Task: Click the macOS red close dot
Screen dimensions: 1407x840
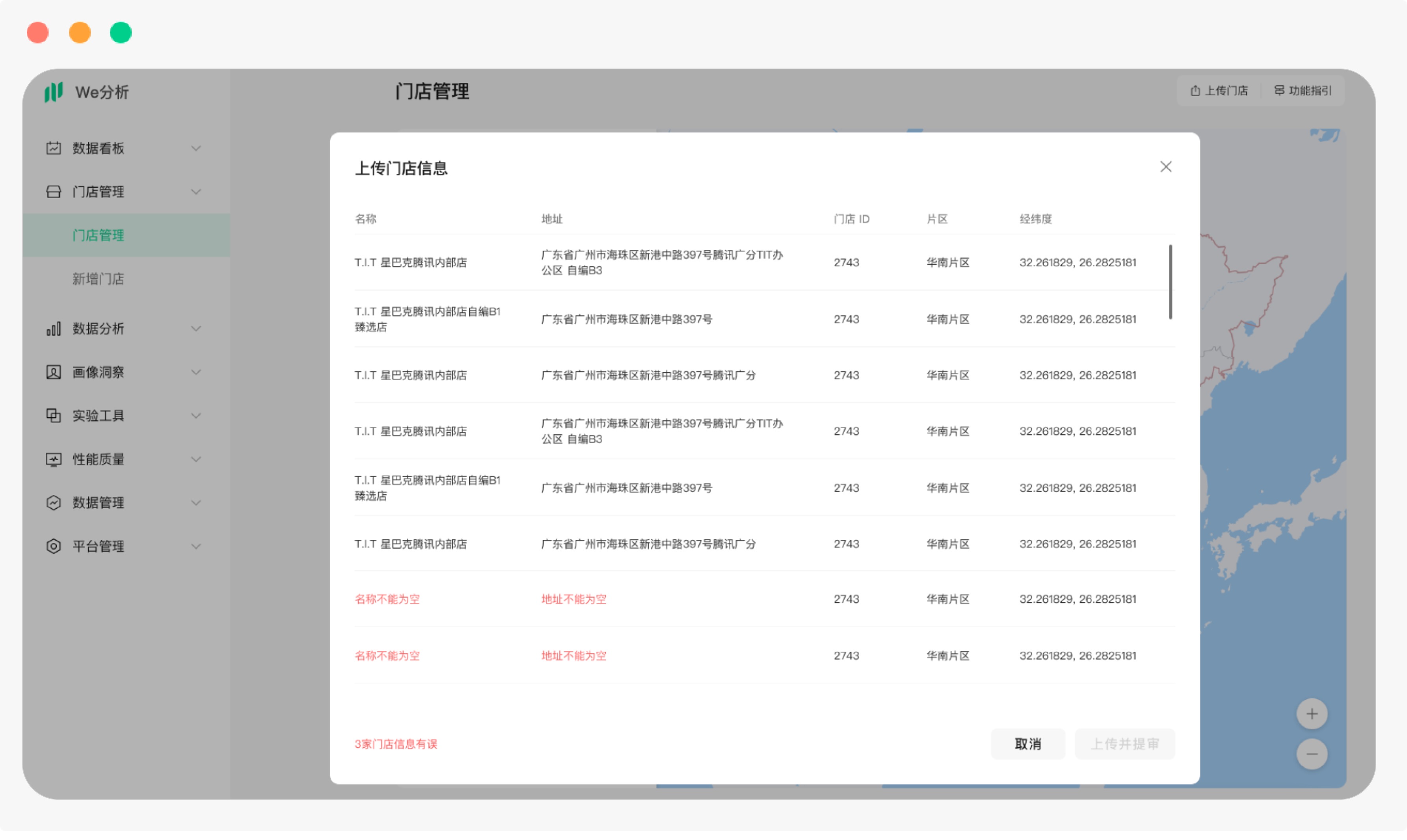Action: [38, 32]
